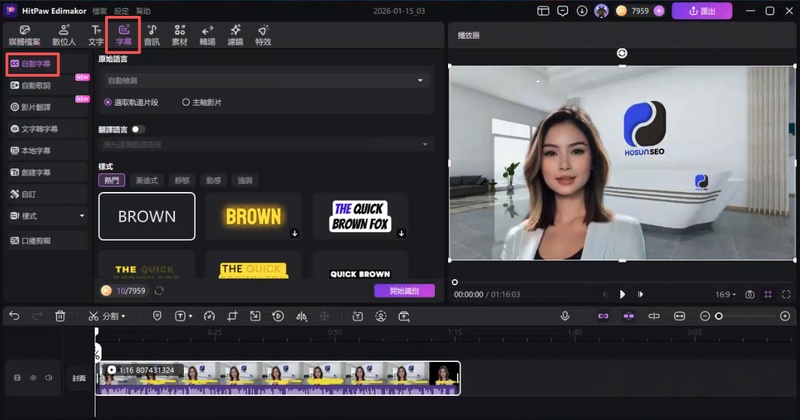The image size is (800, 420).
Task: Click the microphone voice-over icon
Action: (565, 316)
